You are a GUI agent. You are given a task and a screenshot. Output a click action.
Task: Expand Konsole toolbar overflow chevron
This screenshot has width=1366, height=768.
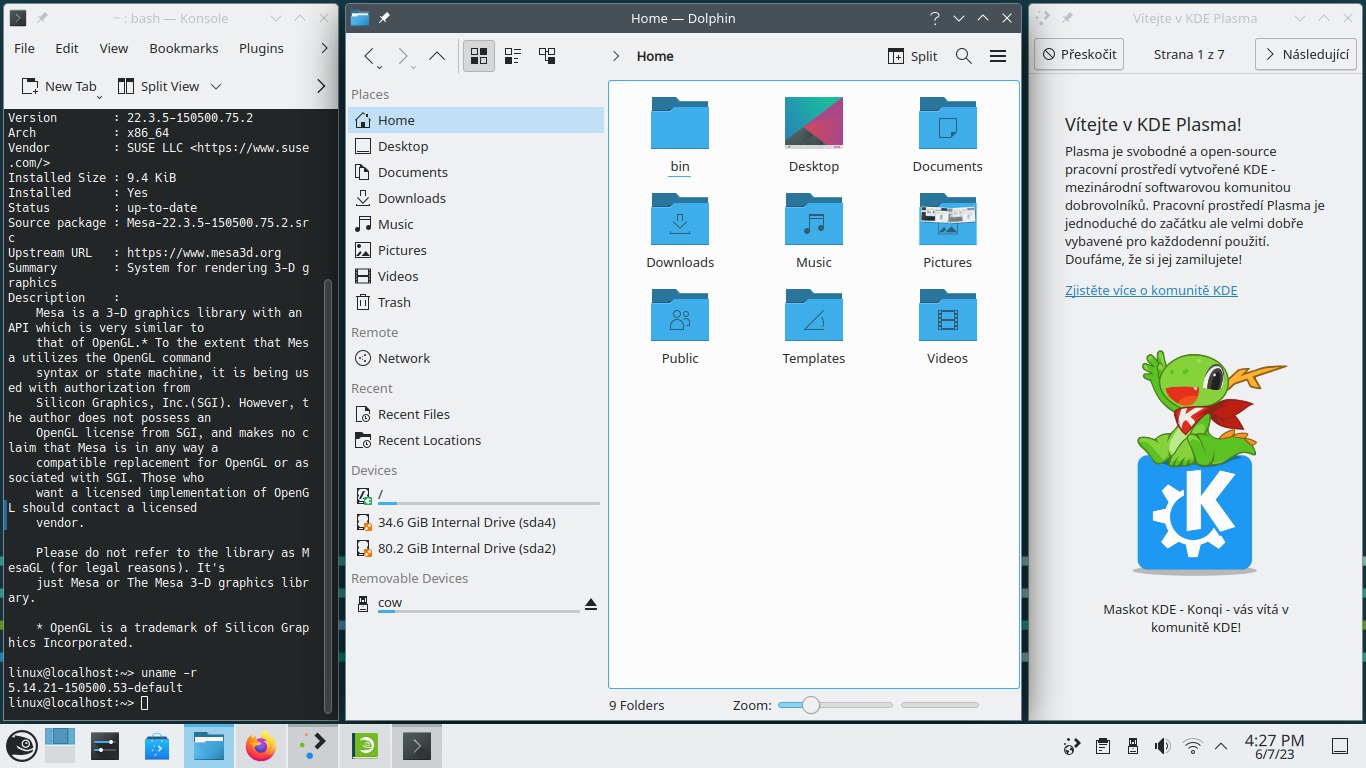[x=321, y=86]
